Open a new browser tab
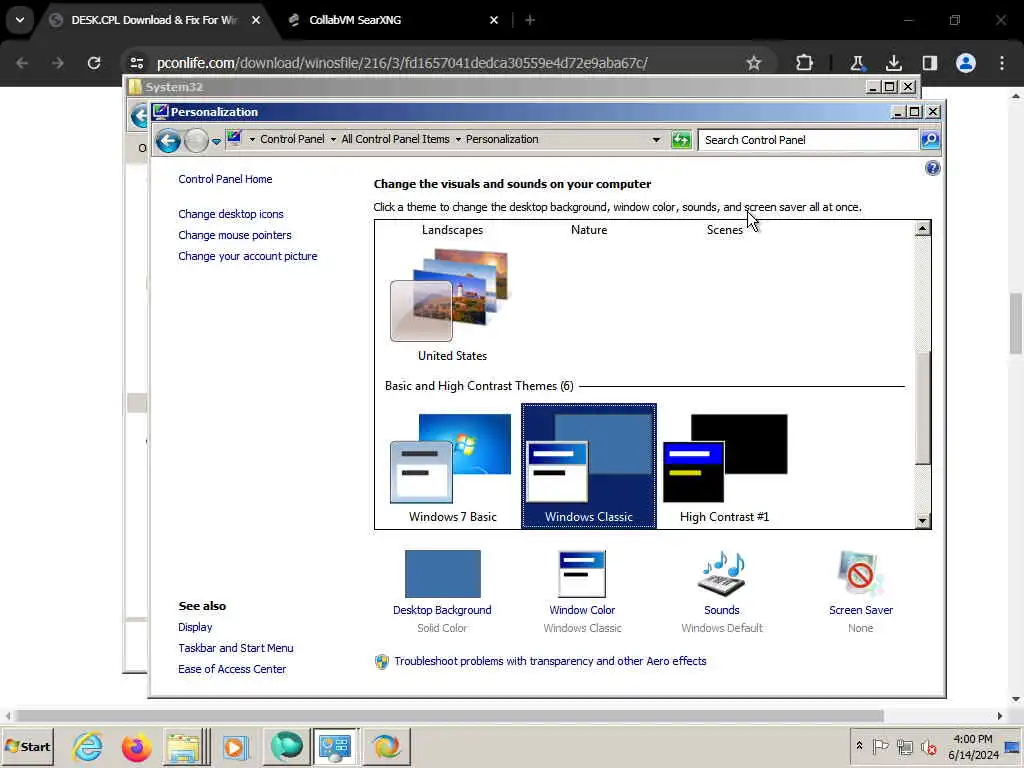Viewport: 1024px width, 768px height. [530, 20]
